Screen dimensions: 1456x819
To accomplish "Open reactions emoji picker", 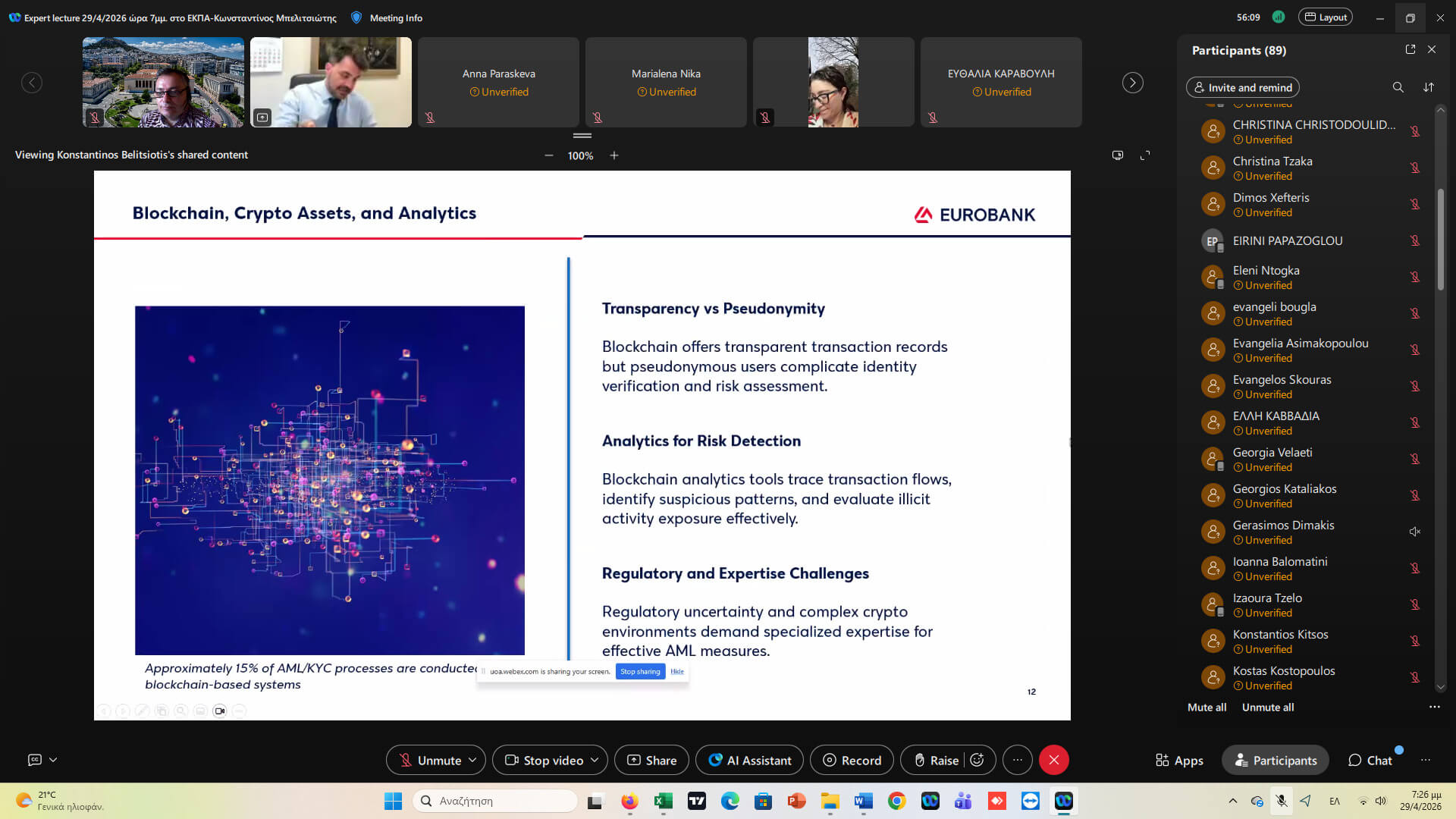I will pyautogui.click(x=977, y=760).
